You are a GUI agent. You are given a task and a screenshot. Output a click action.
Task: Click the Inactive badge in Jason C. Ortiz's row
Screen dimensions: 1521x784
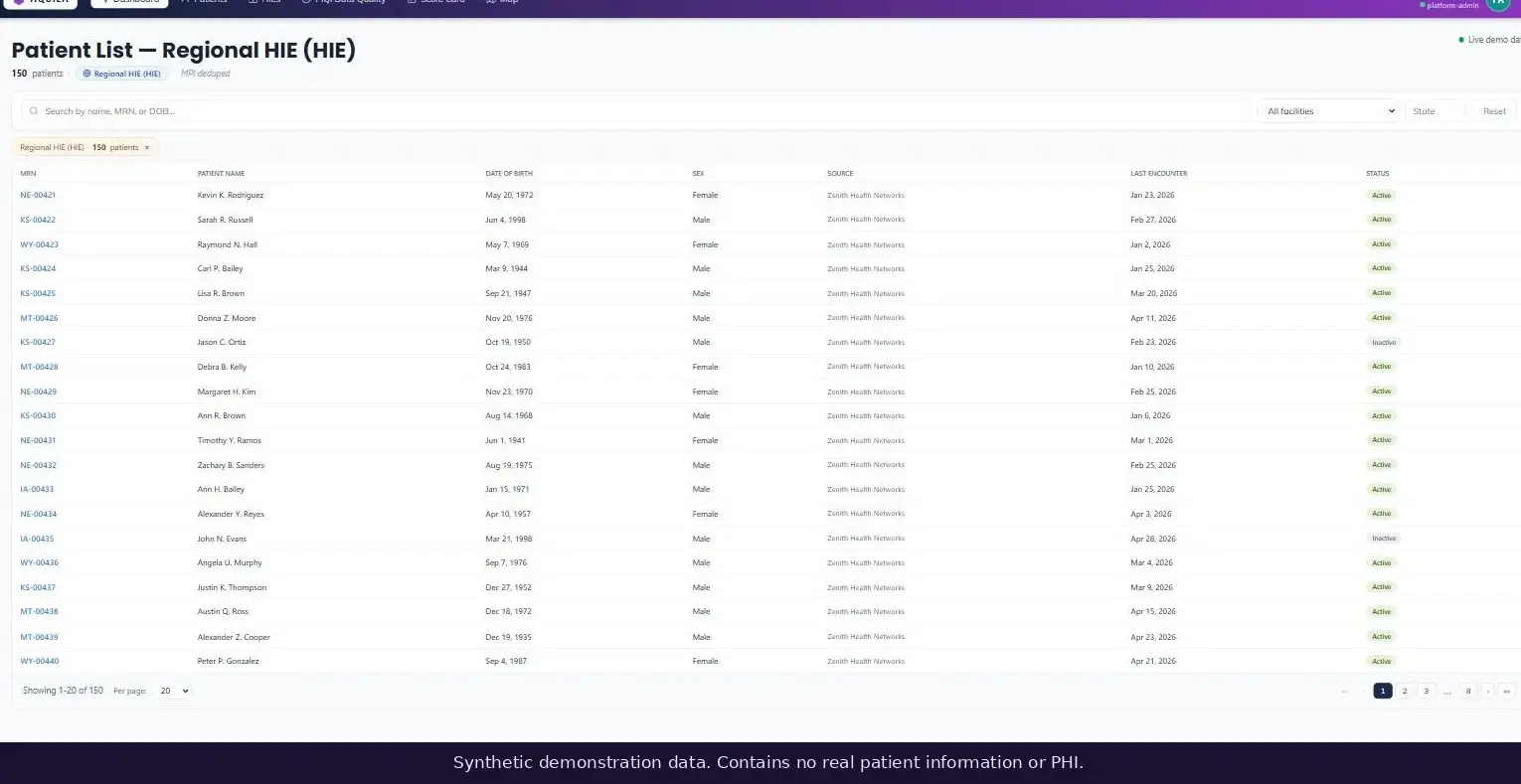[1384, 343]
